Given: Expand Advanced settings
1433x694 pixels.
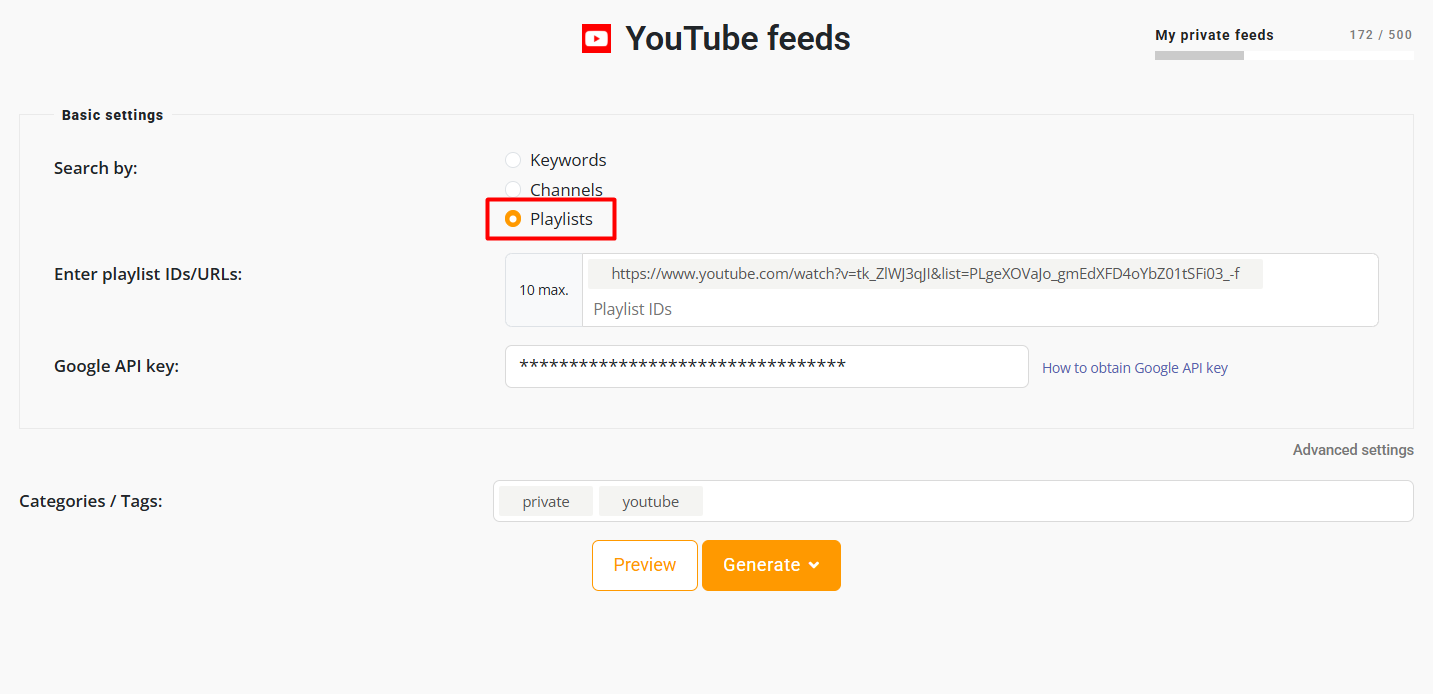Looking at the screenshot, I should point(1353,450).
